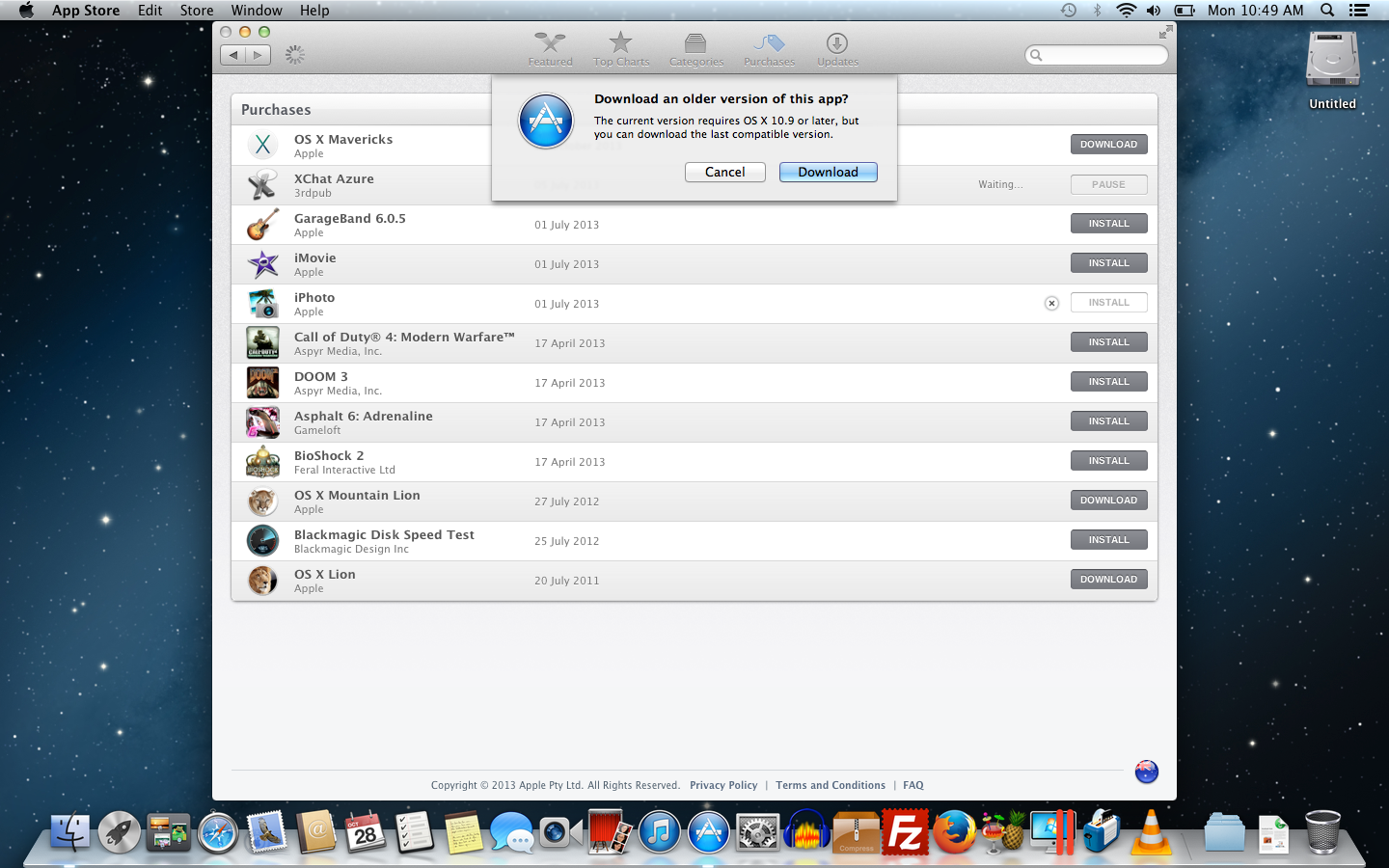Install iMovie
The height and width of the screenshot is (868, 1389).
click(1108, 263)
